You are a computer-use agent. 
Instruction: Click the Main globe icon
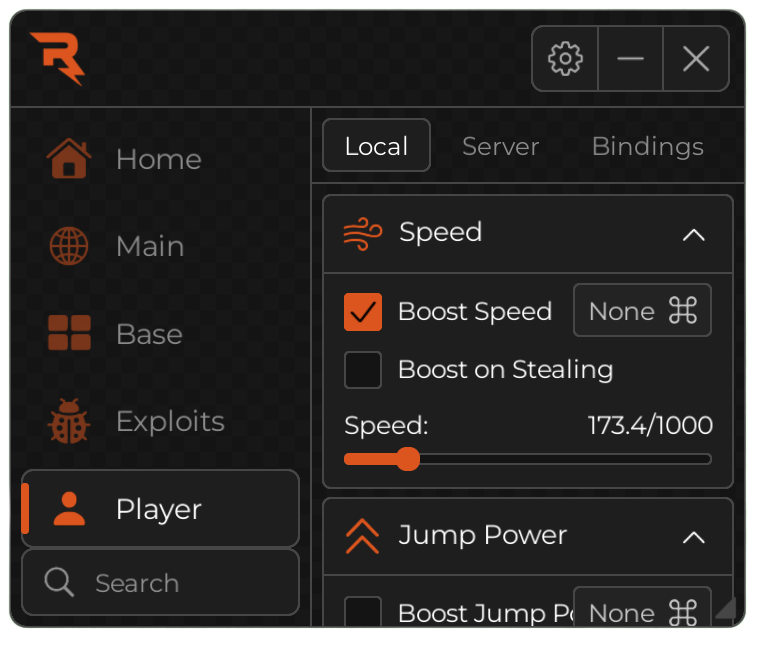[69, 246]
